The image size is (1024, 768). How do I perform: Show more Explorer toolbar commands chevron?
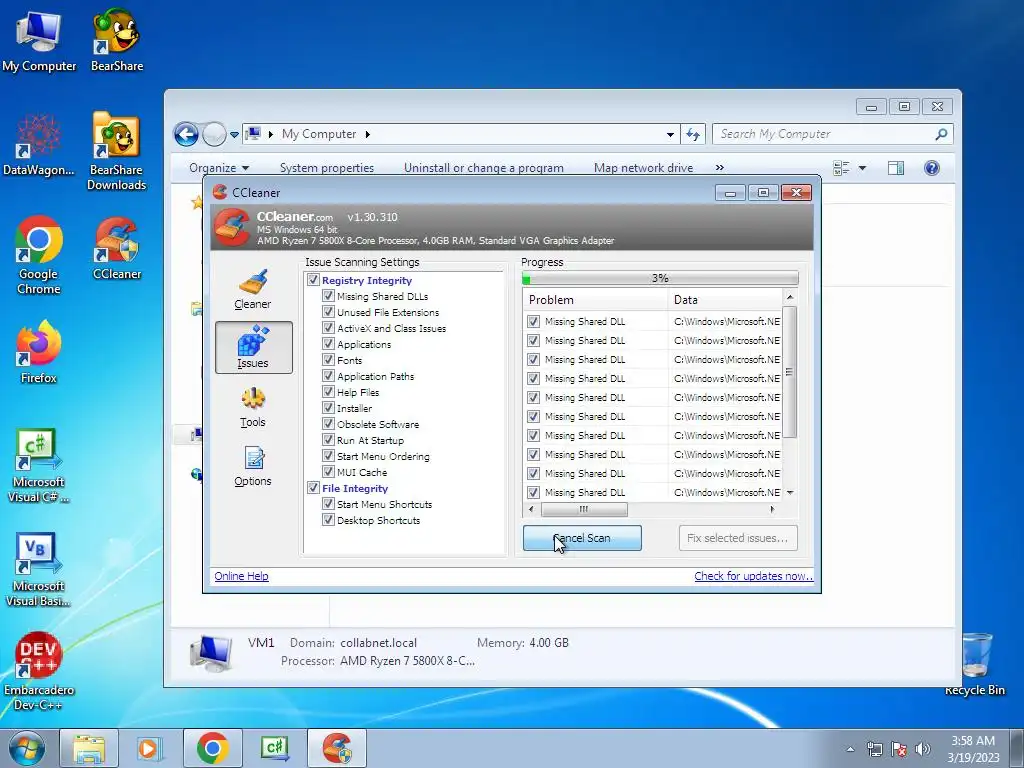click(720, 168)
